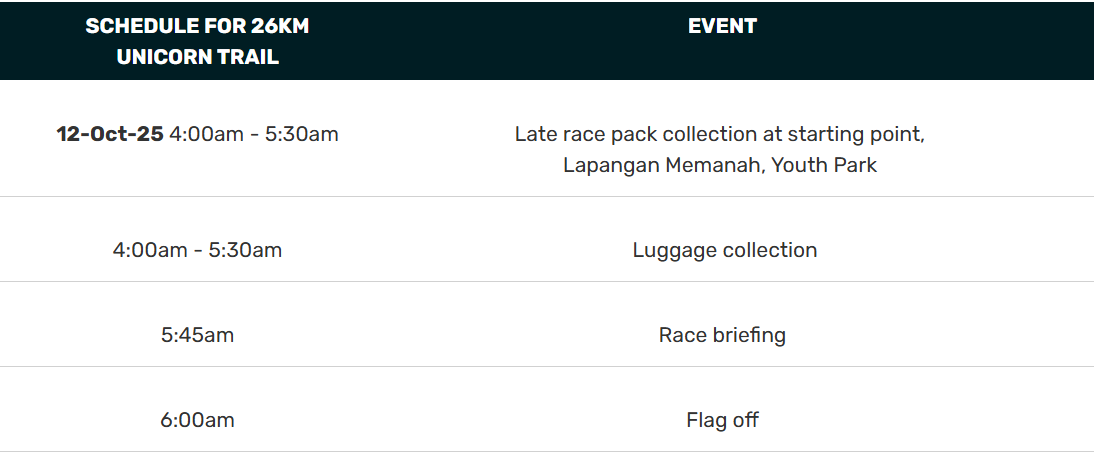Click the "6:00am" time cell
The height and width of the screenshot is (453, 1096).
(x=197, y=420)
